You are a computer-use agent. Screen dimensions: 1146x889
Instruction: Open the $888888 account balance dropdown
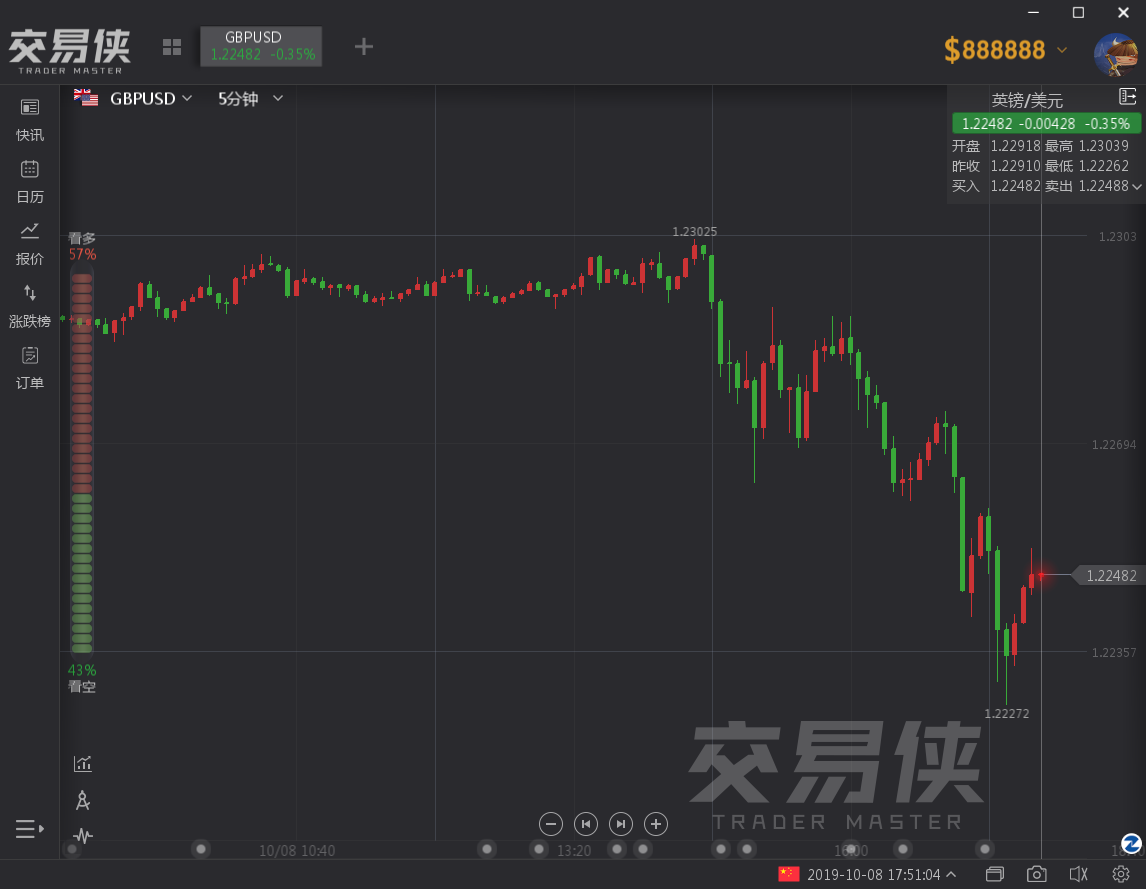pyautogui.click(x=1006, y=50)
